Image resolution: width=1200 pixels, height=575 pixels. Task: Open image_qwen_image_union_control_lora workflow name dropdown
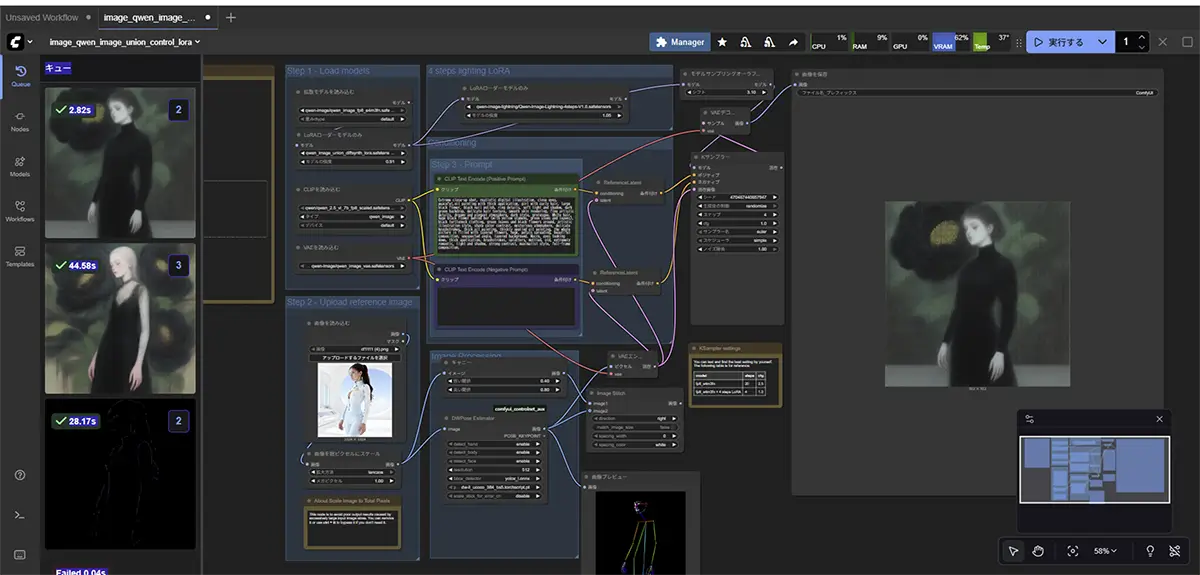(125, 42)
